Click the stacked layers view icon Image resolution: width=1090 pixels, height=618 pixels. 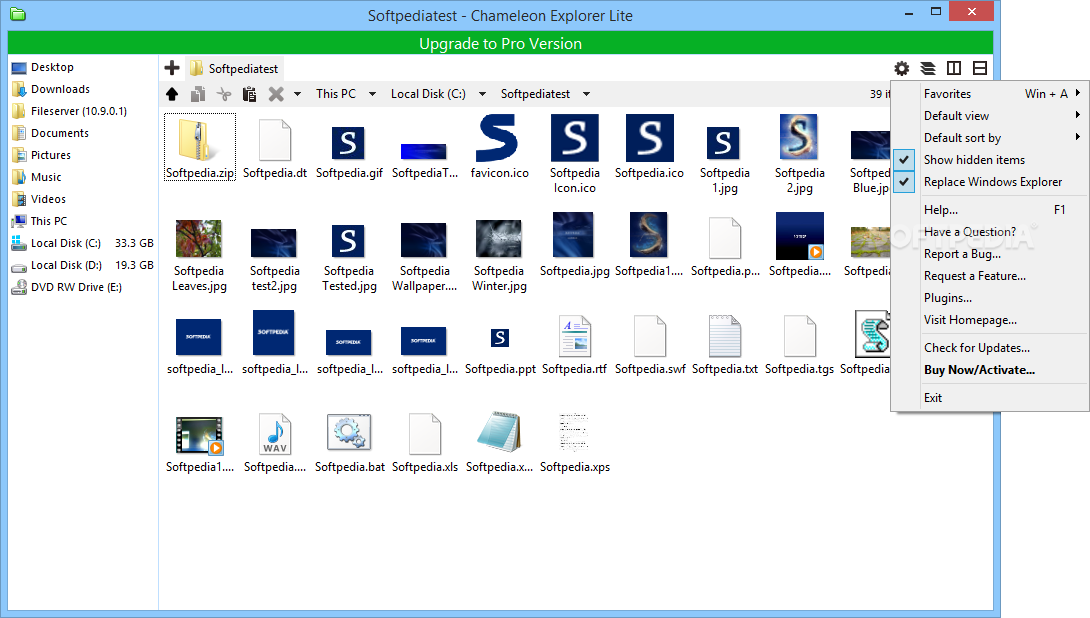pyautogui.click(x=928, y=68)
